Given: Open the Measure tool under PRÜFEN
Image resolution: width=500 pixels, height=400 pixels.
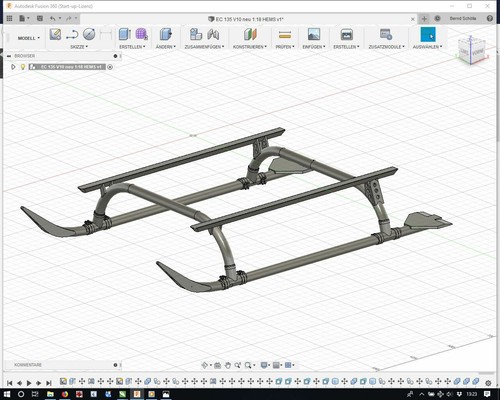Looking at the screenshot, I should (285, 34).
